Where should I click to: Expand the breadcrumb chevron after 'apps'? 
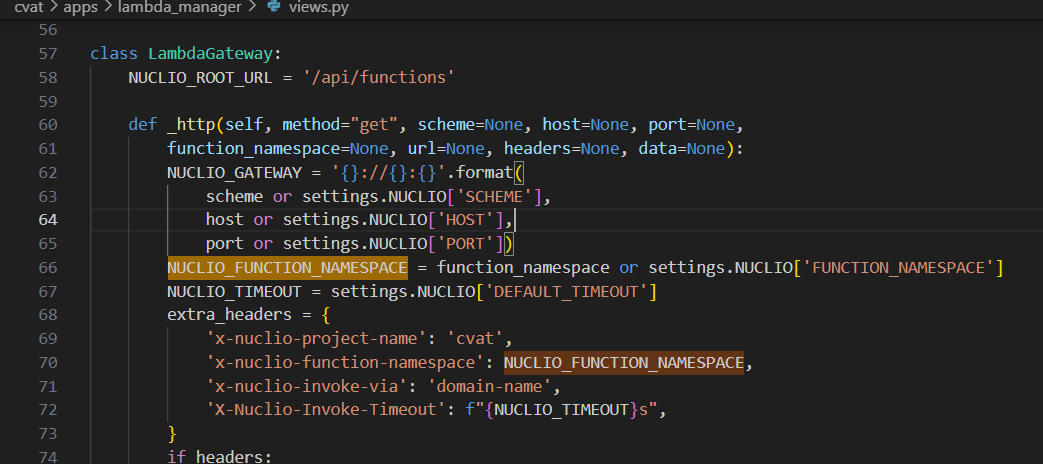coord(108,8)
